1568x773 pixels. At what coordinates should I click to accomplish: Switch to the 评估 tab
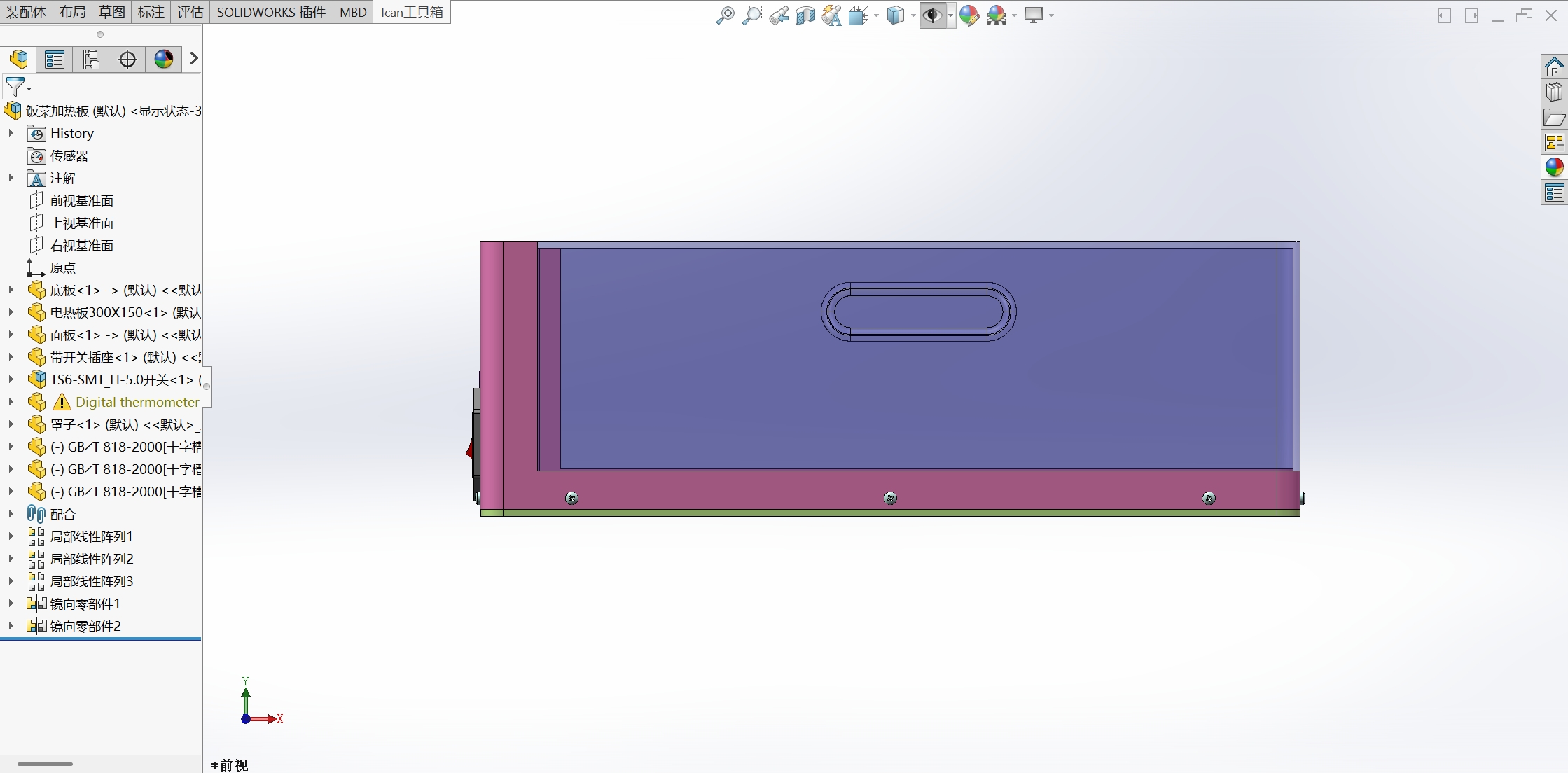(x=190, y=12)
